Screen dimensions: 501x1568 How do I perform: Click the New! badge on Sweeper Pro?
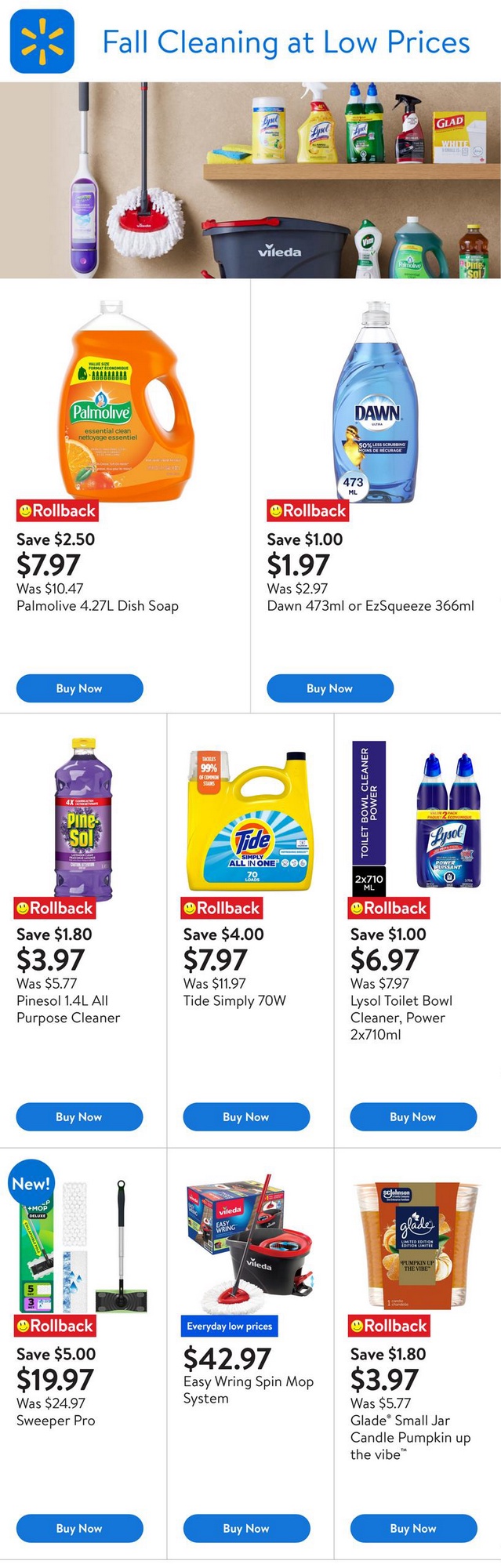click(x=31, y=1184)
